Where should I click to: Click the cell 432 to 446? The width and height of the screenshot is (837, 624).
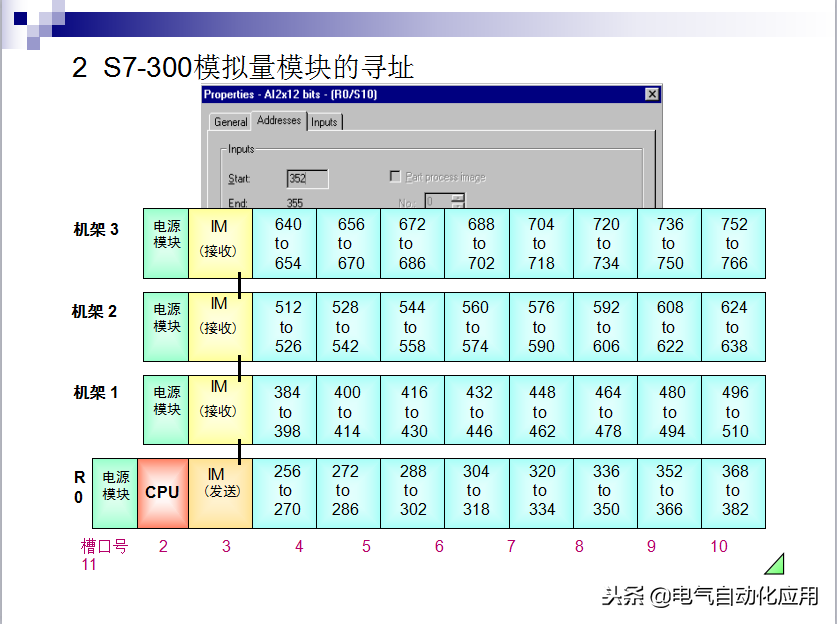point(477,410)
